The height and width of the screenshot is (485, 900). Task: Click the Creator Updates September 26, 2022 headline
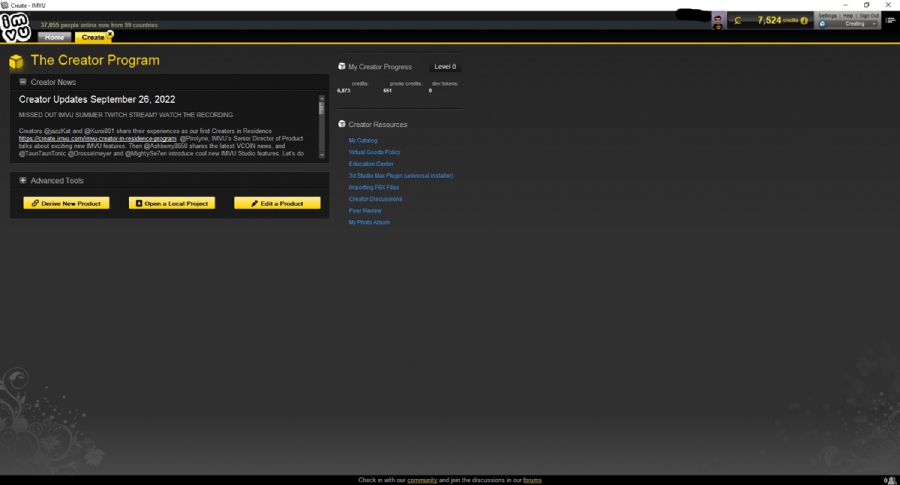[97, 99]
